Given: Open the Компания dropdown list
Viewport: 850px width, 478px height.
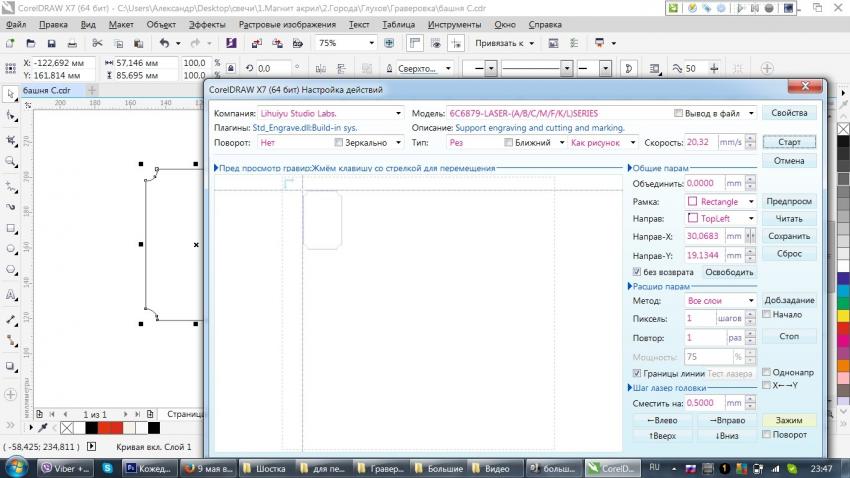Looking at the screenshot, I should coord(399,114).
